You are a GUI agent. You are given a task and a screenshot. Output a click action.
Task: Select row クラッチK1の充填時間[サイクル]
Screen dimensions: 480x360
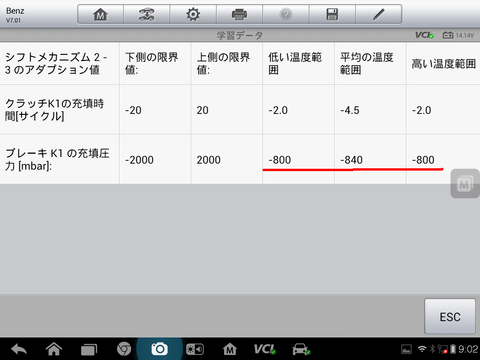54,110
